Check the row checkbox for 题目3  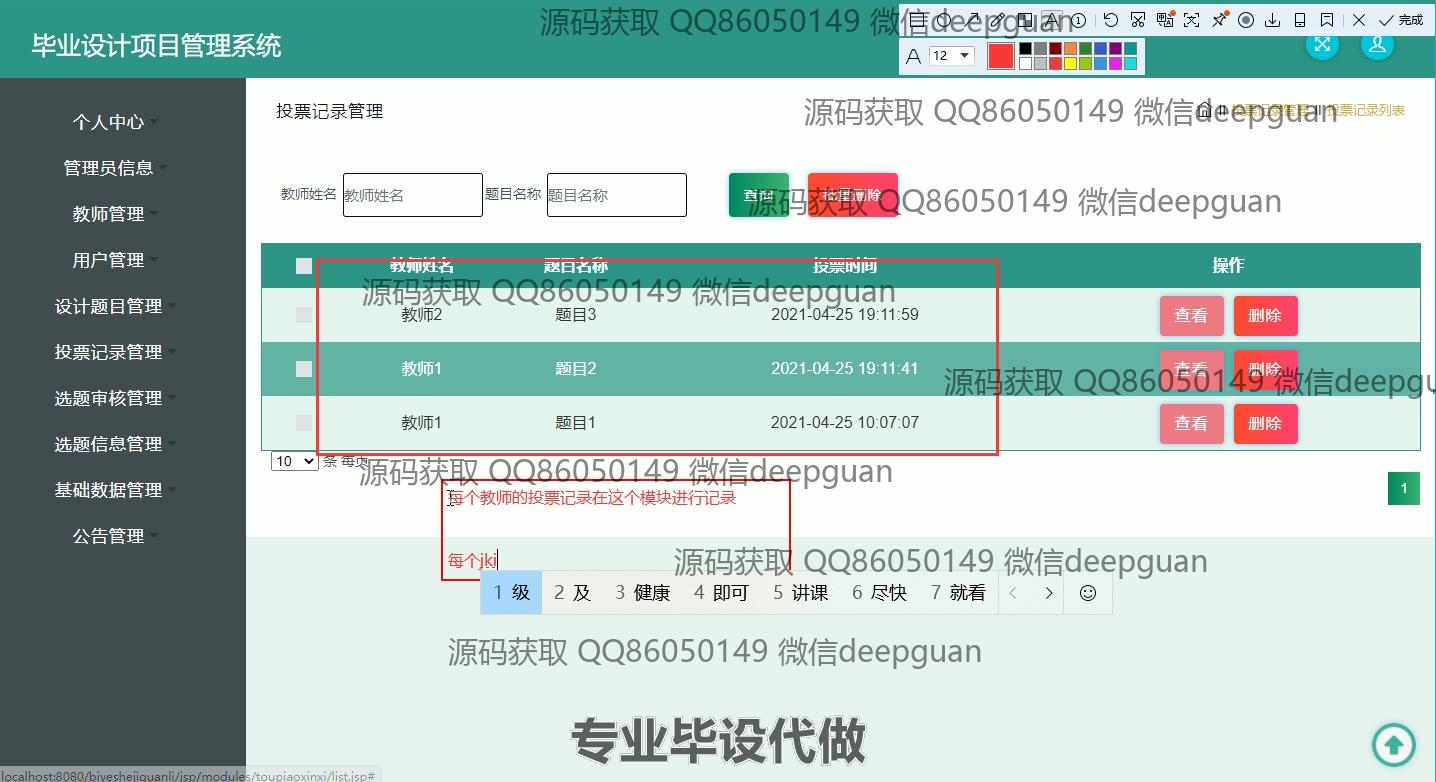pos(304,315)
